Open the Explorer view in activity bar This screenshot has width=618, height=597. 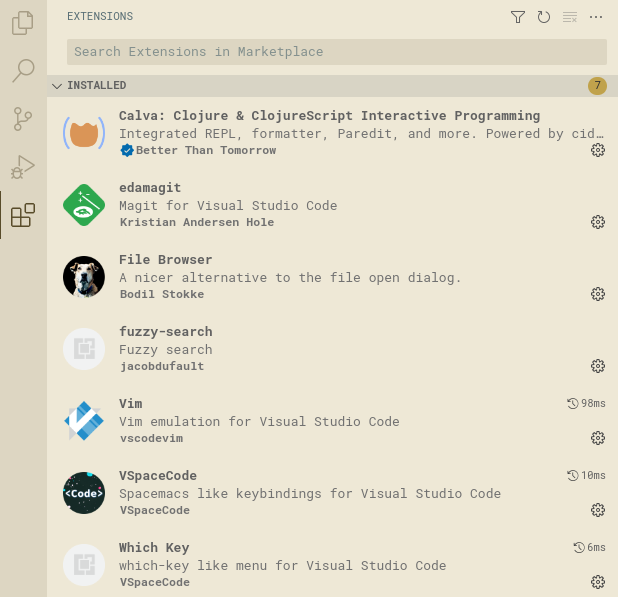pos(22,23)
